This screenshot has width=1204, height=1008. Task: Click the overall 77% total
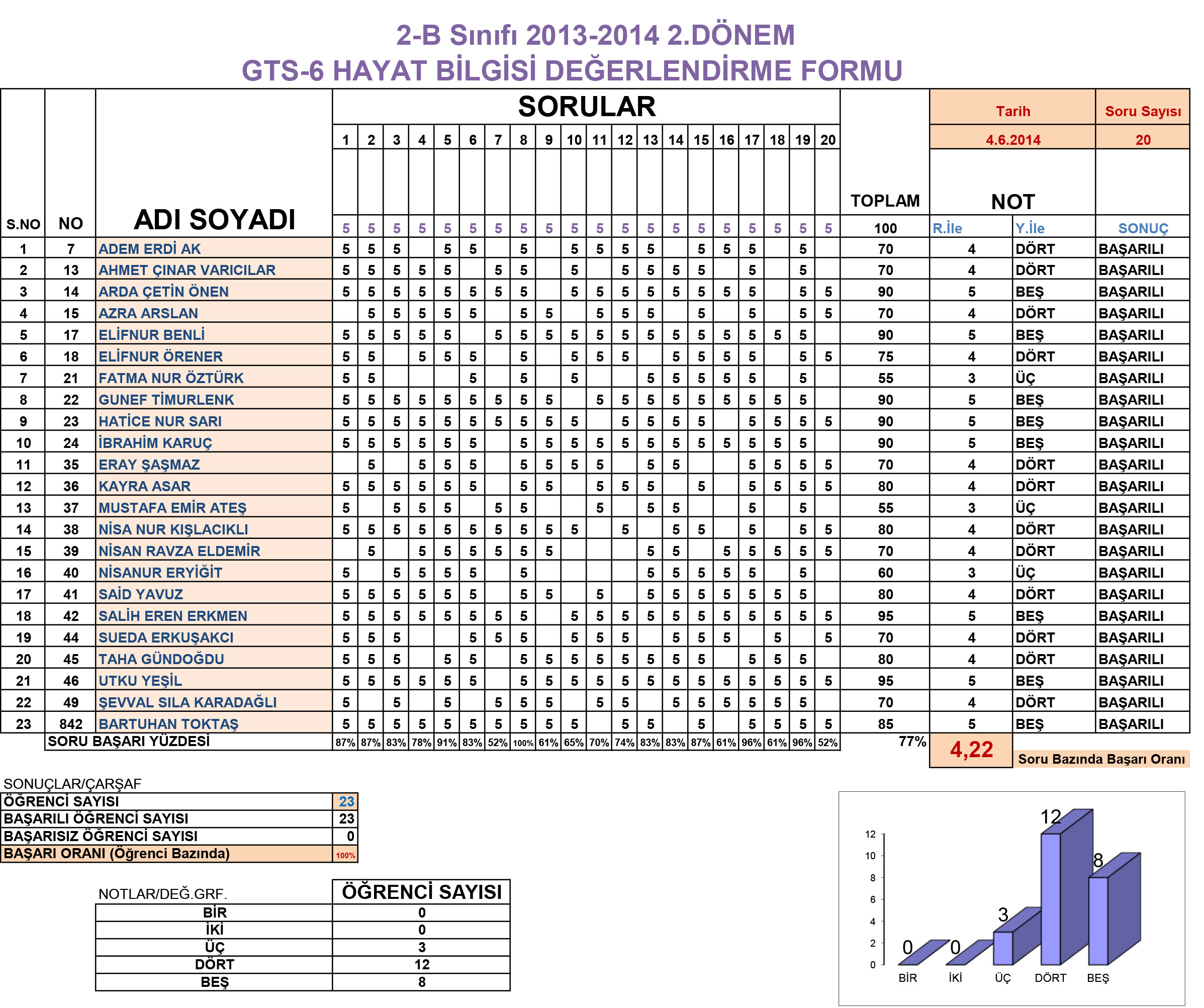[x=912, y=742]
